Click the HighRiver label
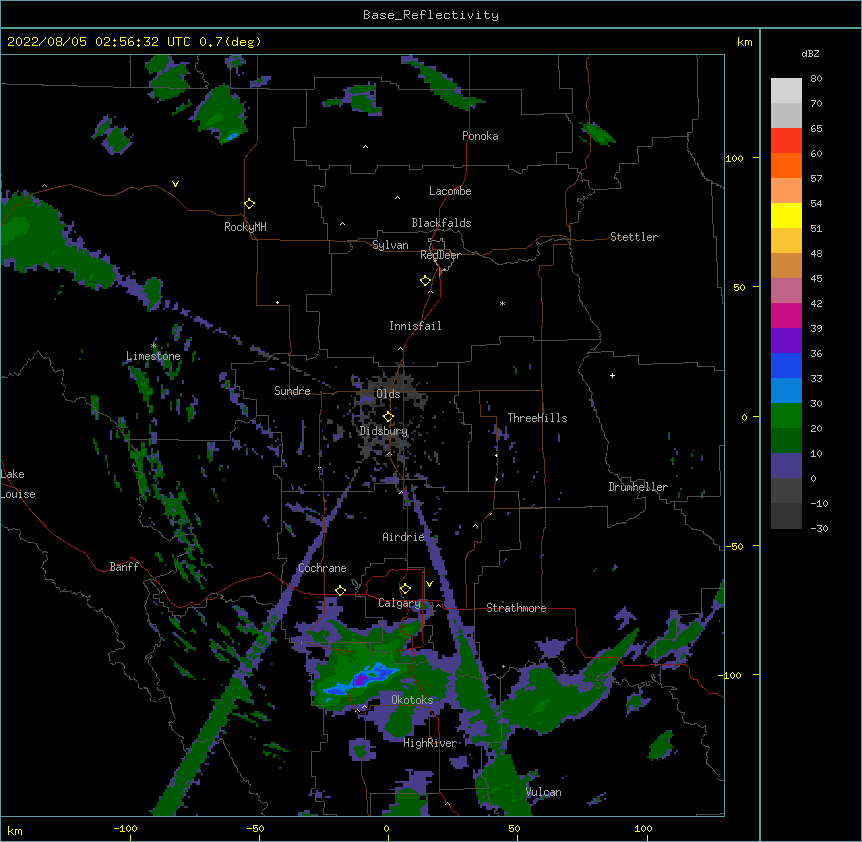 [430, 743]
